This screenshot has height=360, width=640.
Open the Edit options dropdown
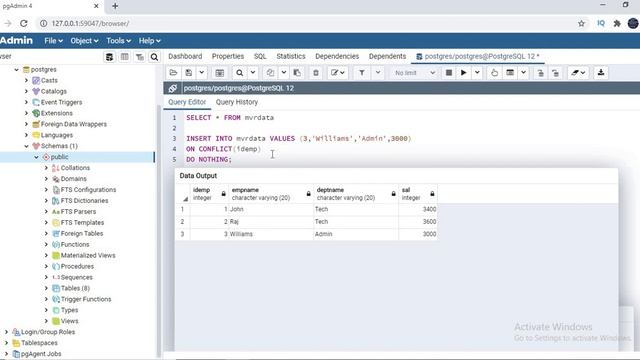point(338,73)
